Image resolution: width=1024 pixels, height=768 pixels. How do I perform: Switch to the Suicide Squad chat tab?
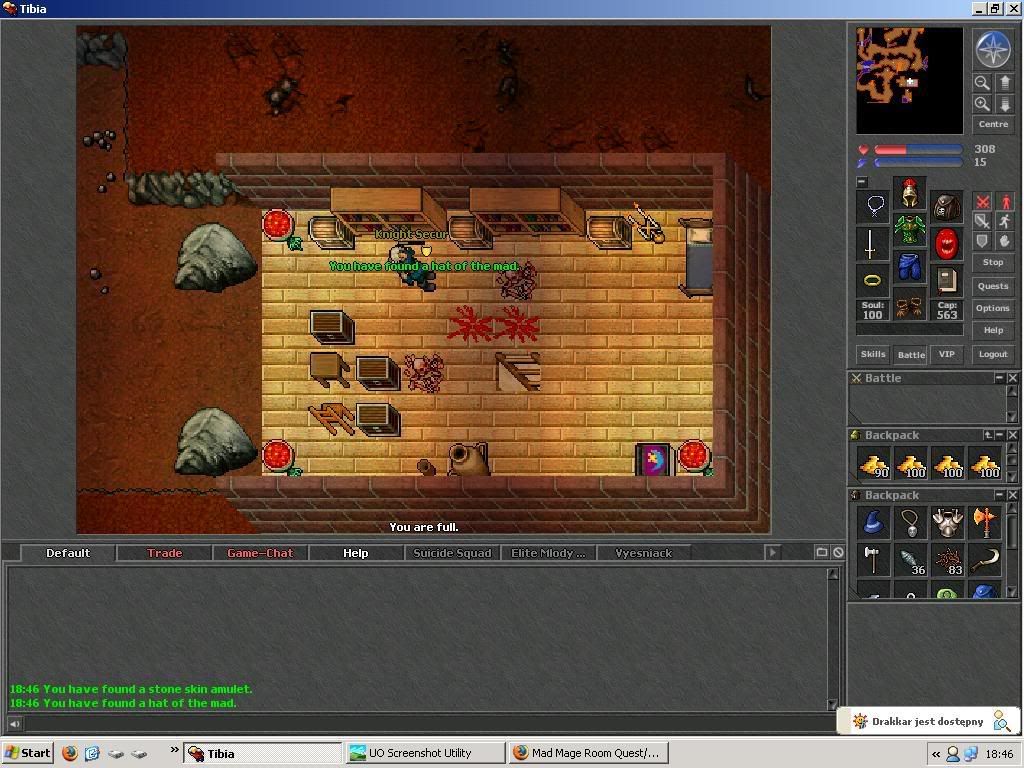tap(452, 553)
